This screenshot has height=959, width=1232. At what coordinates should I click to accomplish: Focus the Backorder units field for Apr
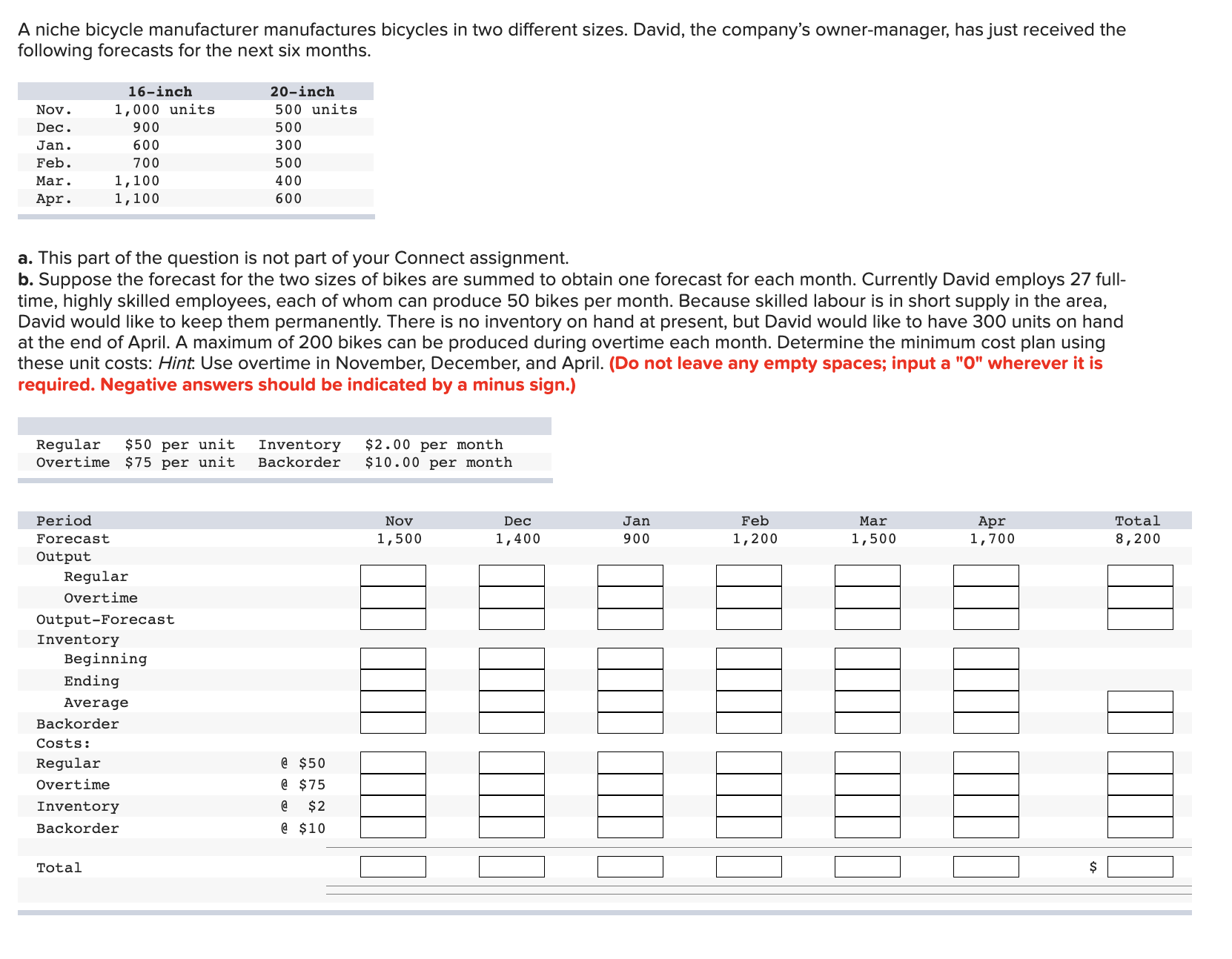click(x=986, y=723)
